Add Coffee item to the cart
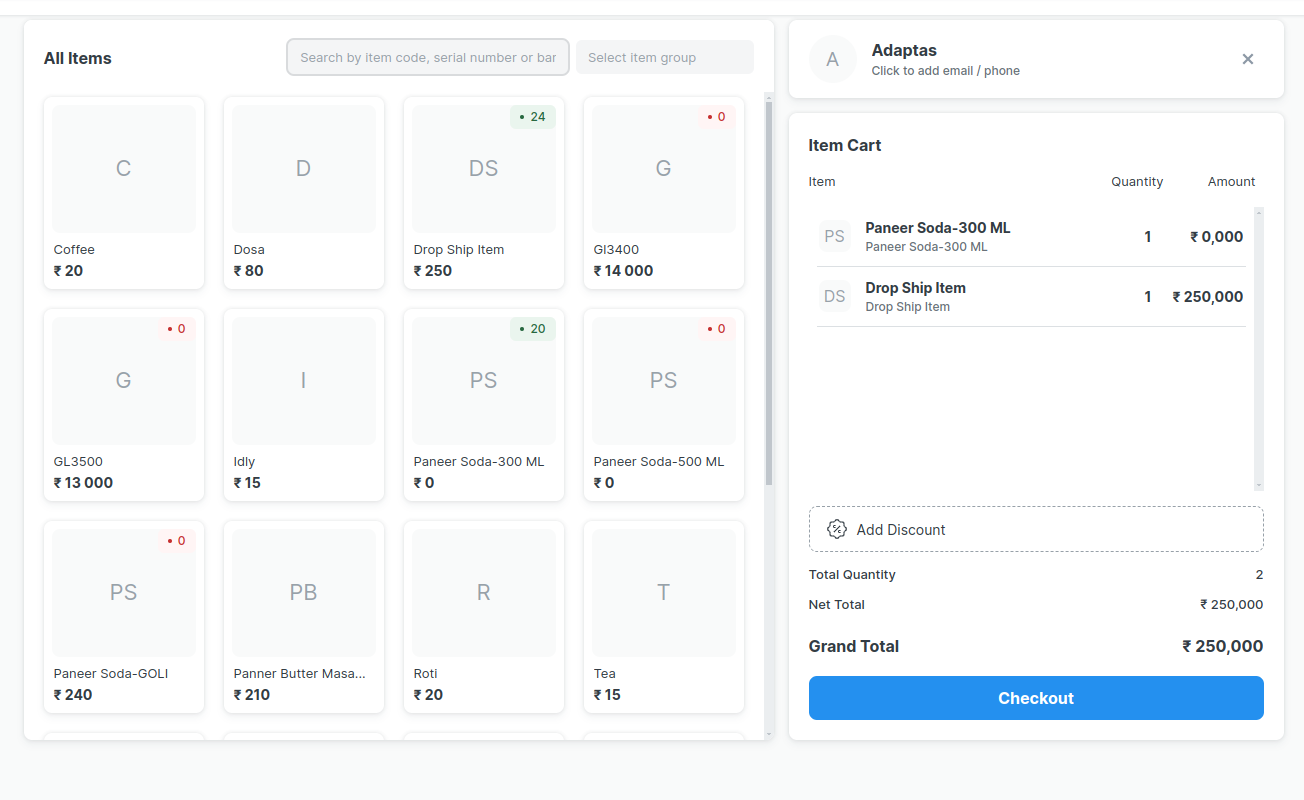The height and width of the screenshot is (800, 1304). click(x=124, y=193)
